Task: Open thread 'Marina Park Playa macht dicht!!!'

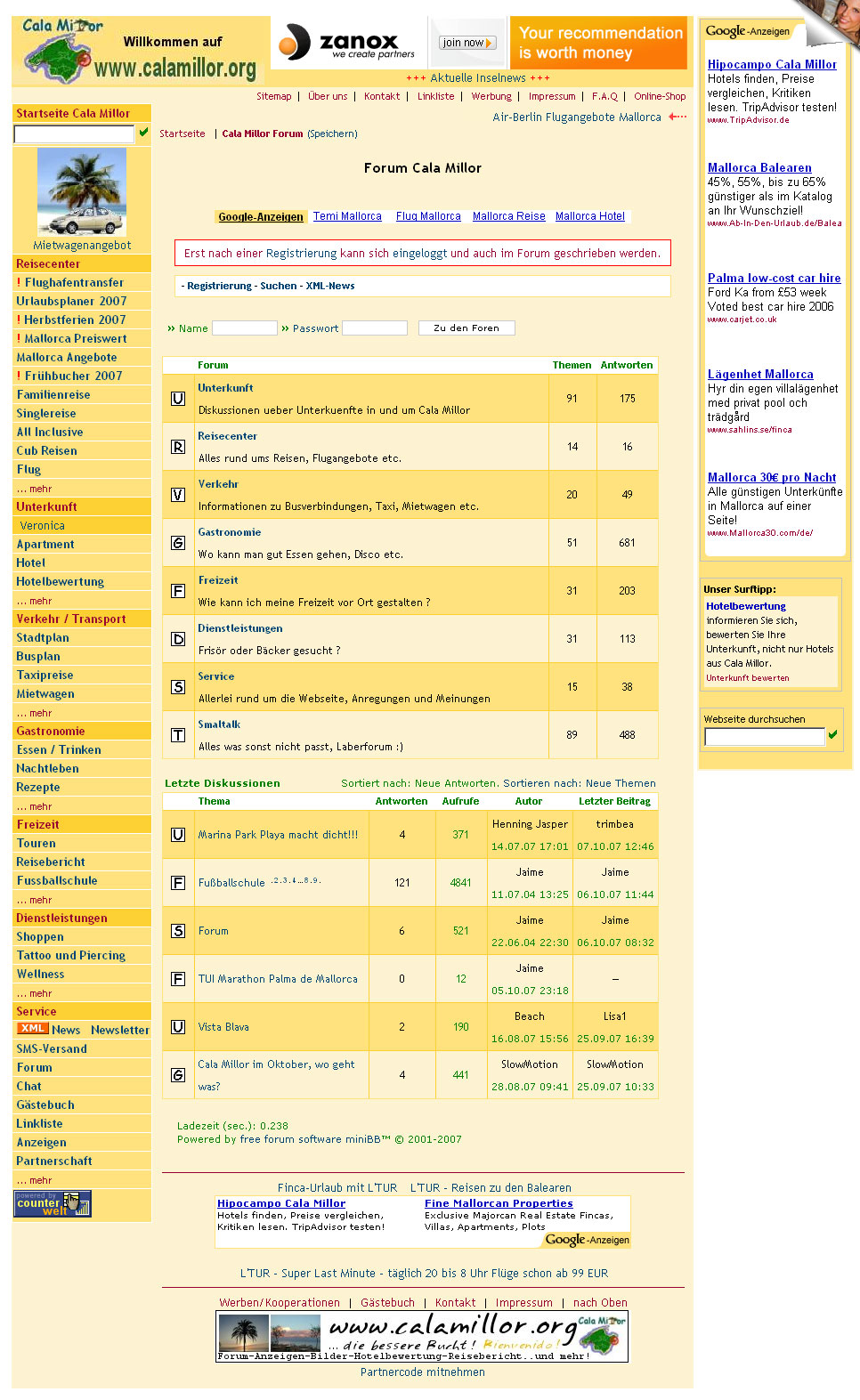Action: tap(278, 835)
